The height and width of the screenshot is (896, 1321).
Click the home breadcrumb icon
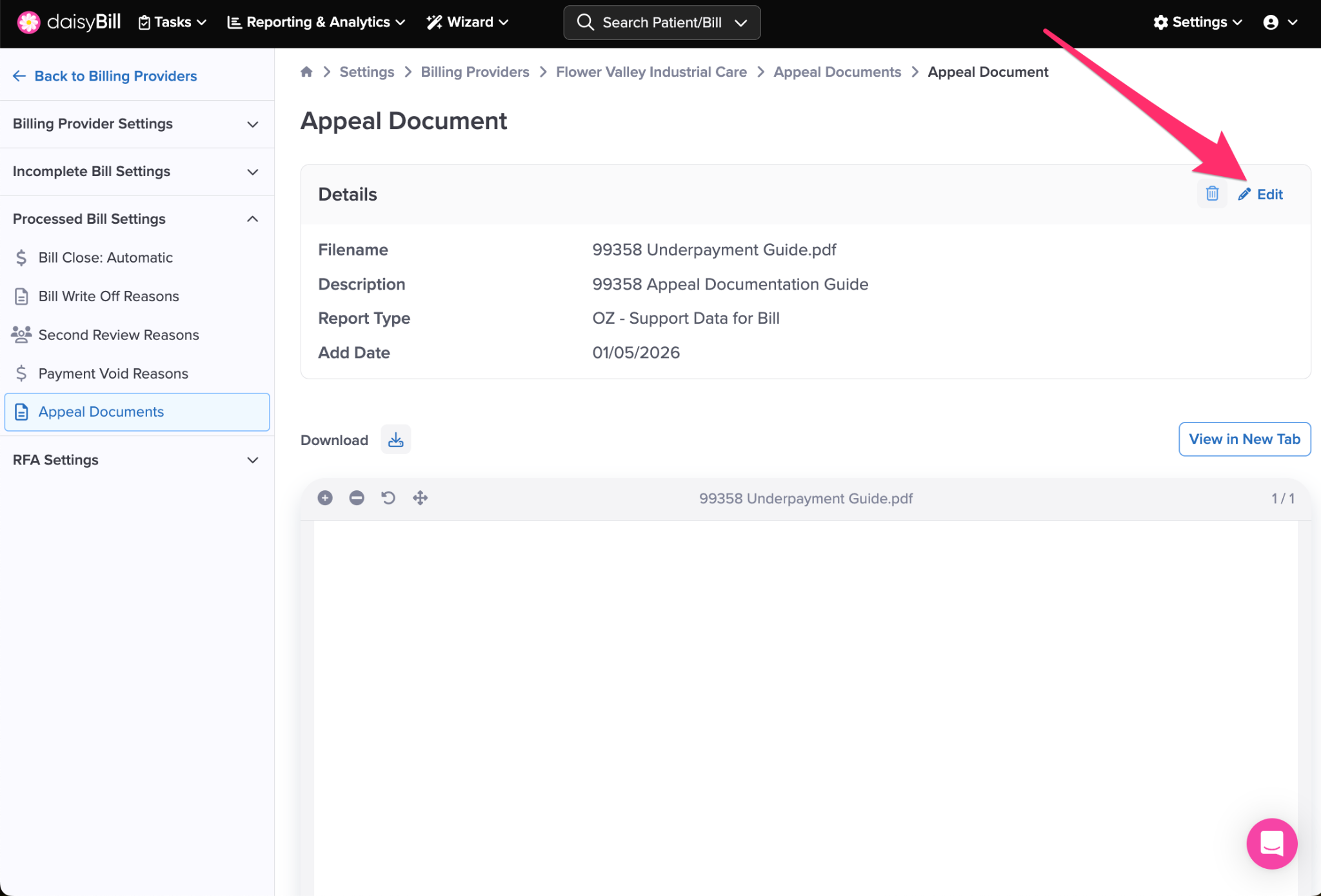coord(306,72)
